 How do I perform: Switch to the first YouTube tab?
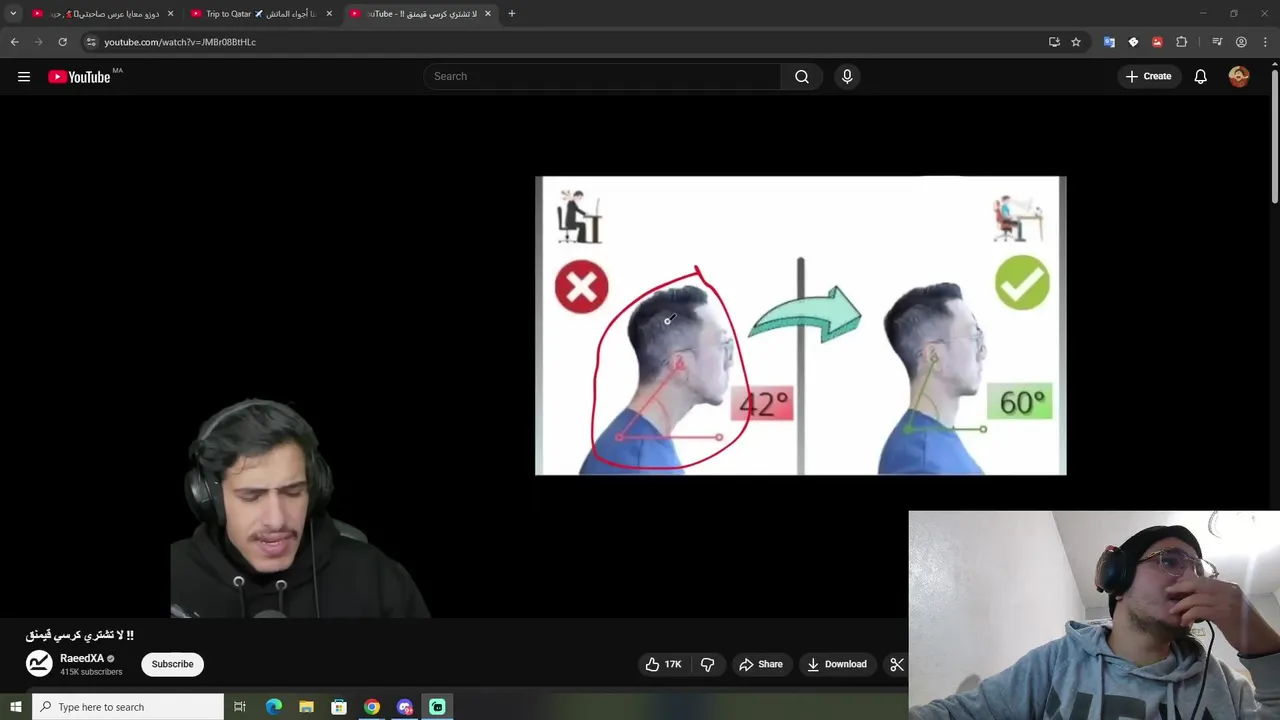click(102, 14)
